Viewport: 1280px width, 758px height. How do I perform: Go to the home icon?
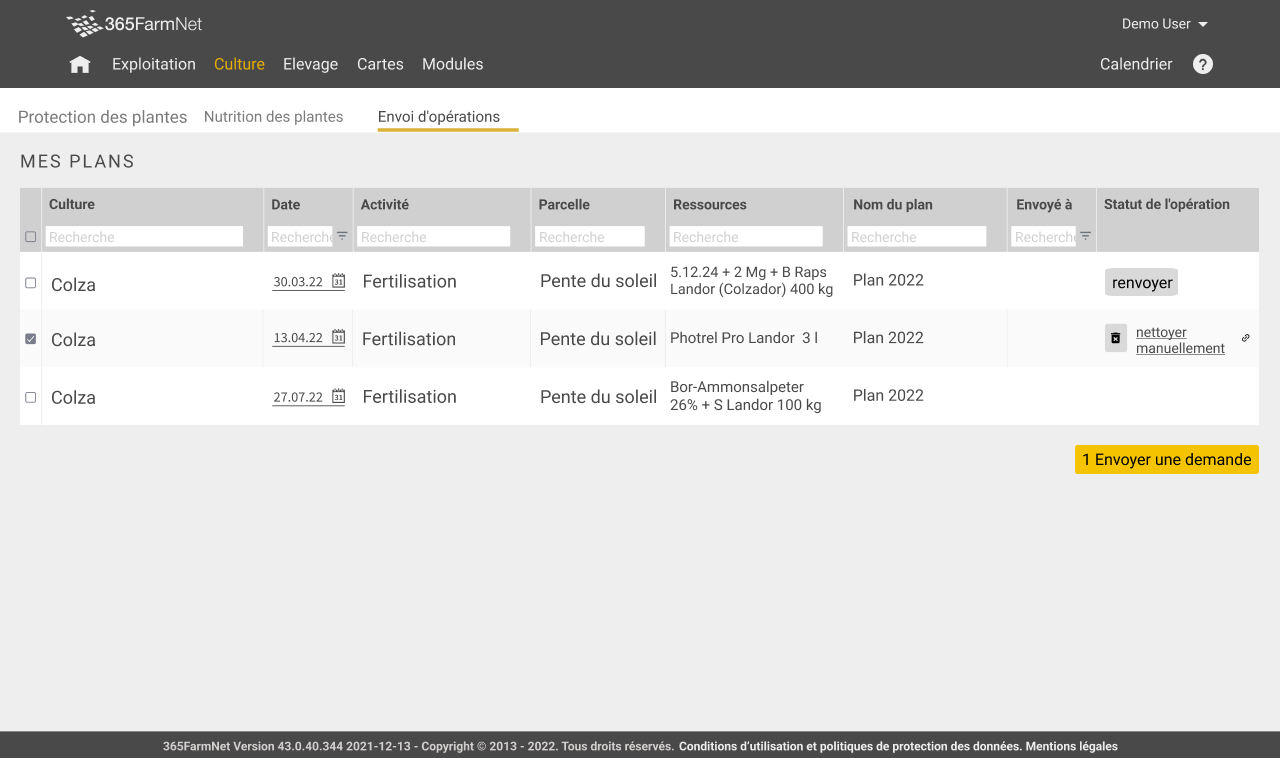(x=80, y=65)
